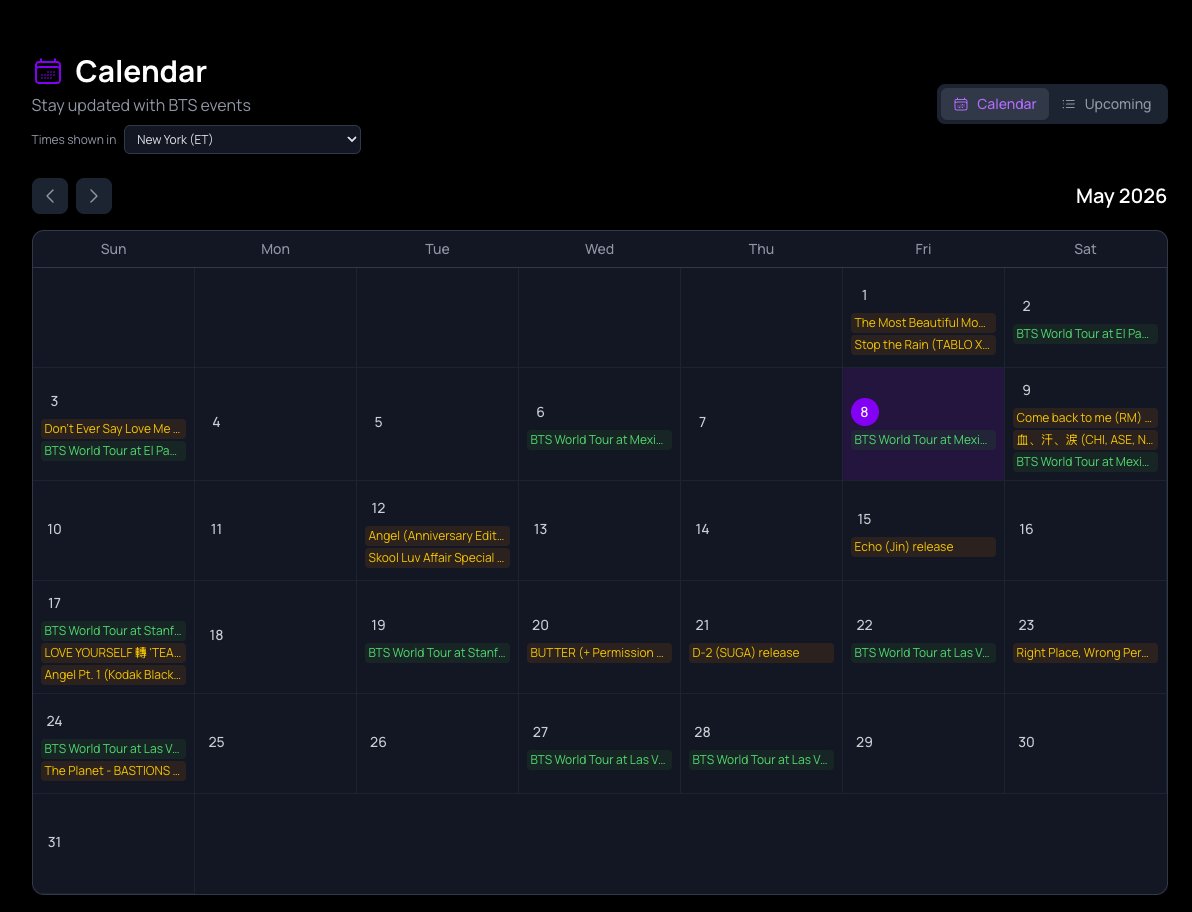Open the '血、汗、涙 (CHI, ASE, N...' event
This screenshot has height=912, width=1192.
tap(1085, 440)
